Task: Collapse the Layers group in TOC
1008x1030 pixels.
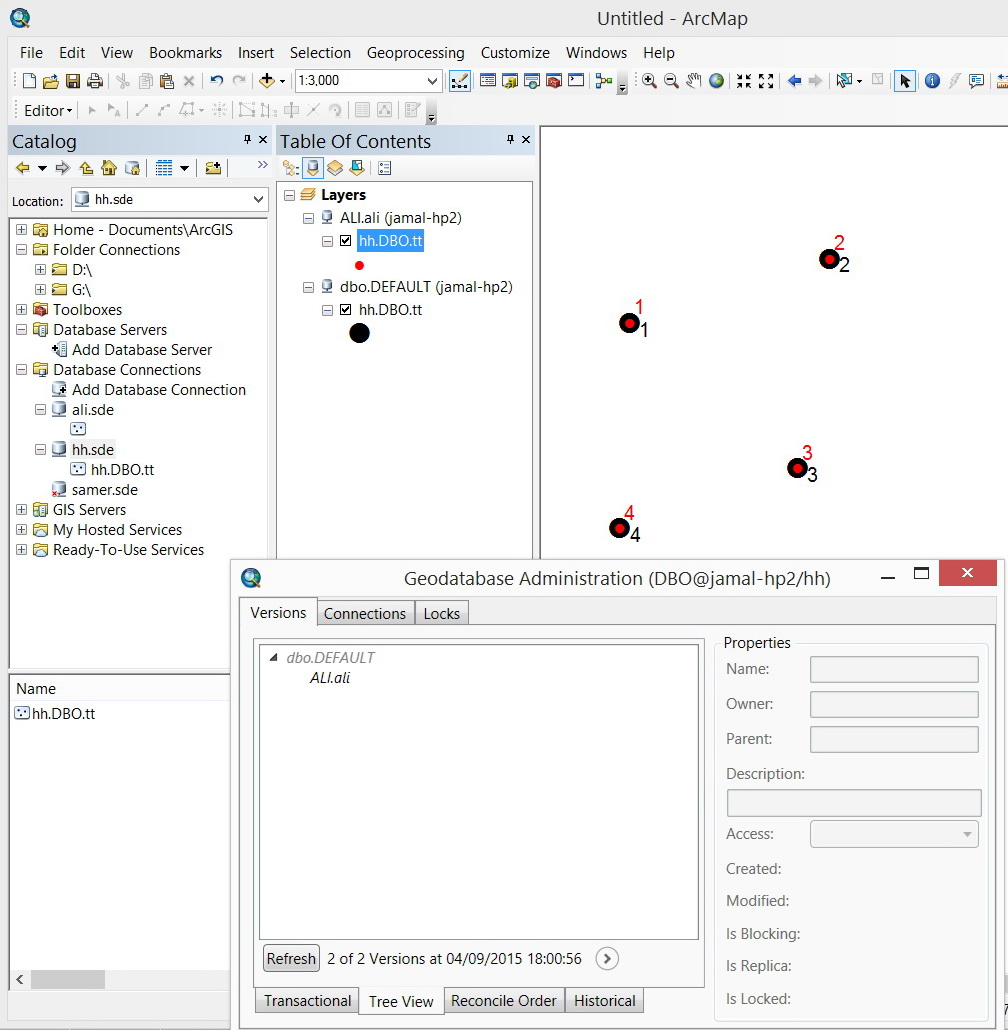Action: [x=289, y=195]
